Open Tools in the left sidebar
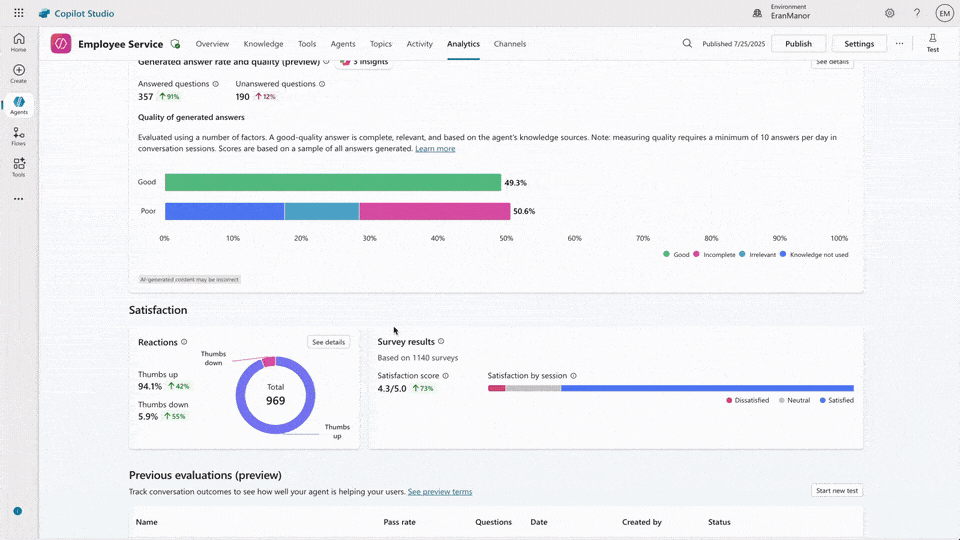 tap(18, 167)
